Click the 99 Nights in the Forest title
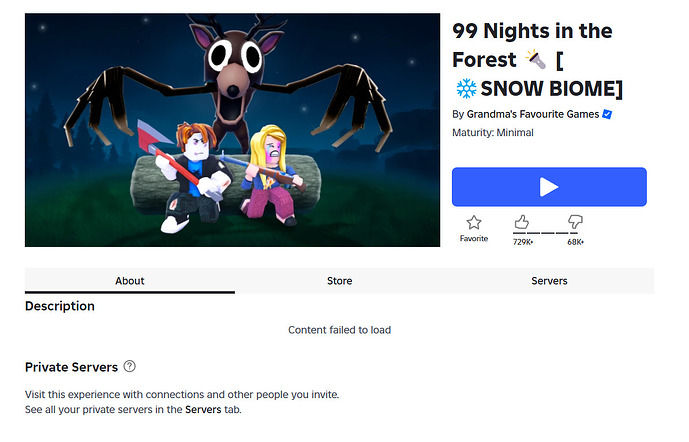689x442 pixels. tap(532, 45)
